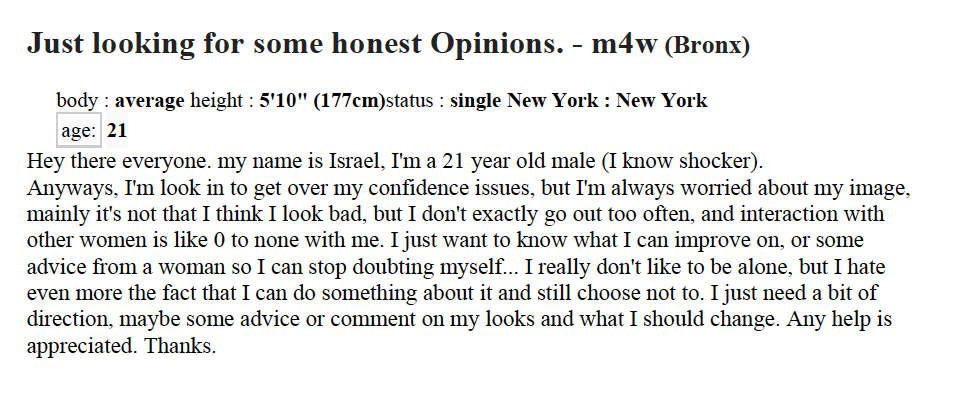Click the boxed 'age:' label
Screen dimensions: 955x404
coord(78,130)
